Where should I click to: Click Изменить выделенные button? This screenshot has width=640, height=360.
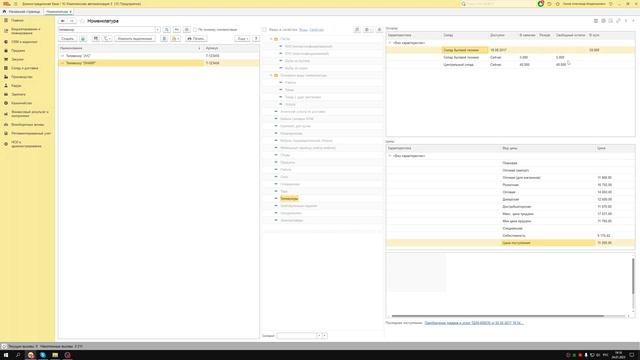point(135,39)
